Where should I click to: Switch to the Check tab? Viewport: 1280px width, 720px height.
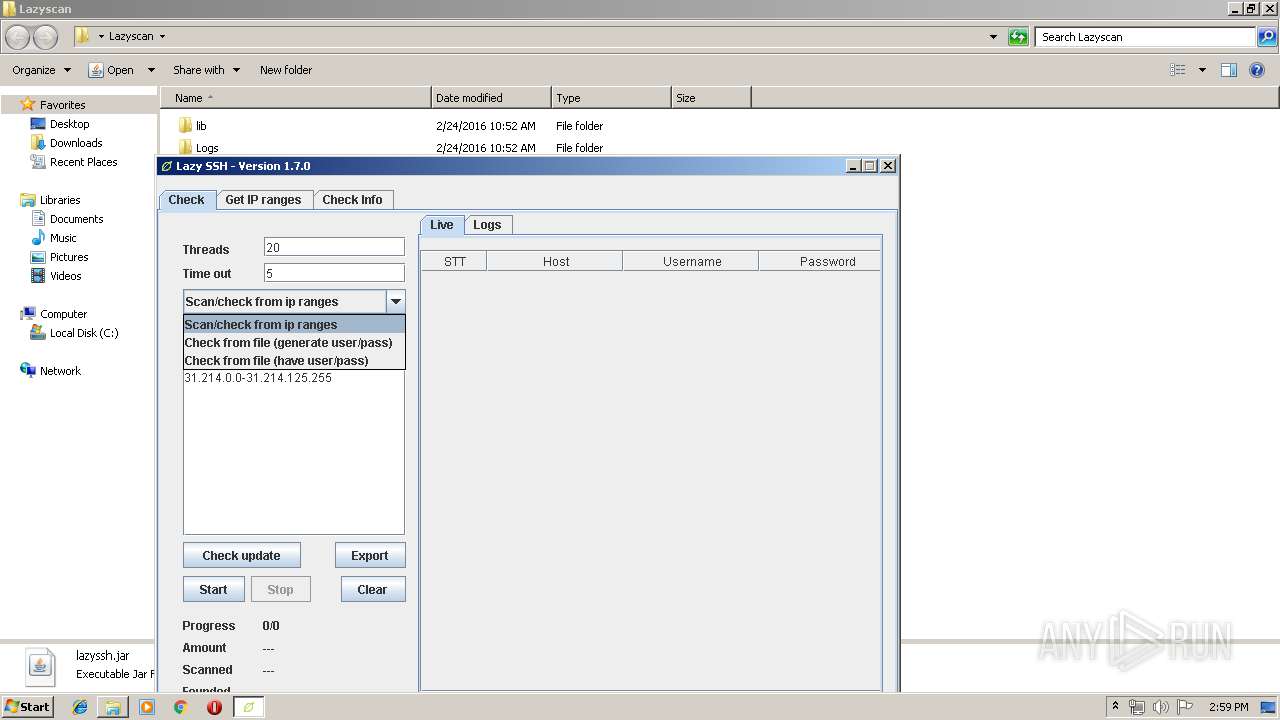(186, 200)
